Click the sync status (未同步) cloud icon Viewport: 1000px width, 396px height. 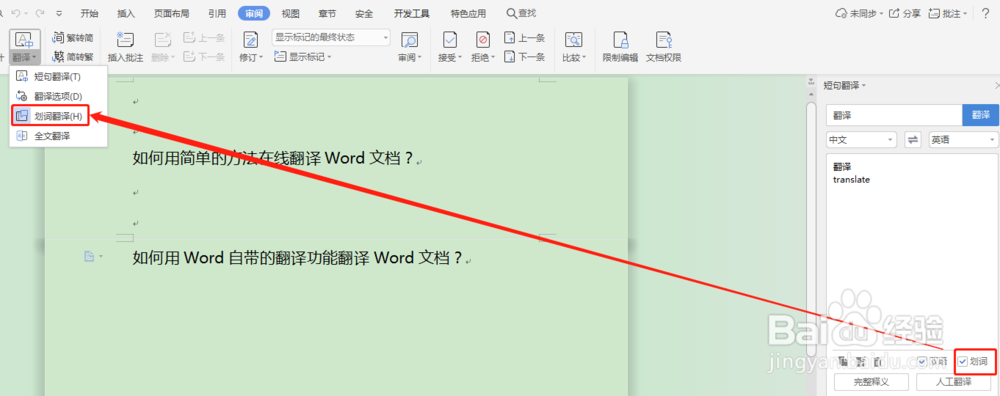(841, 13)
